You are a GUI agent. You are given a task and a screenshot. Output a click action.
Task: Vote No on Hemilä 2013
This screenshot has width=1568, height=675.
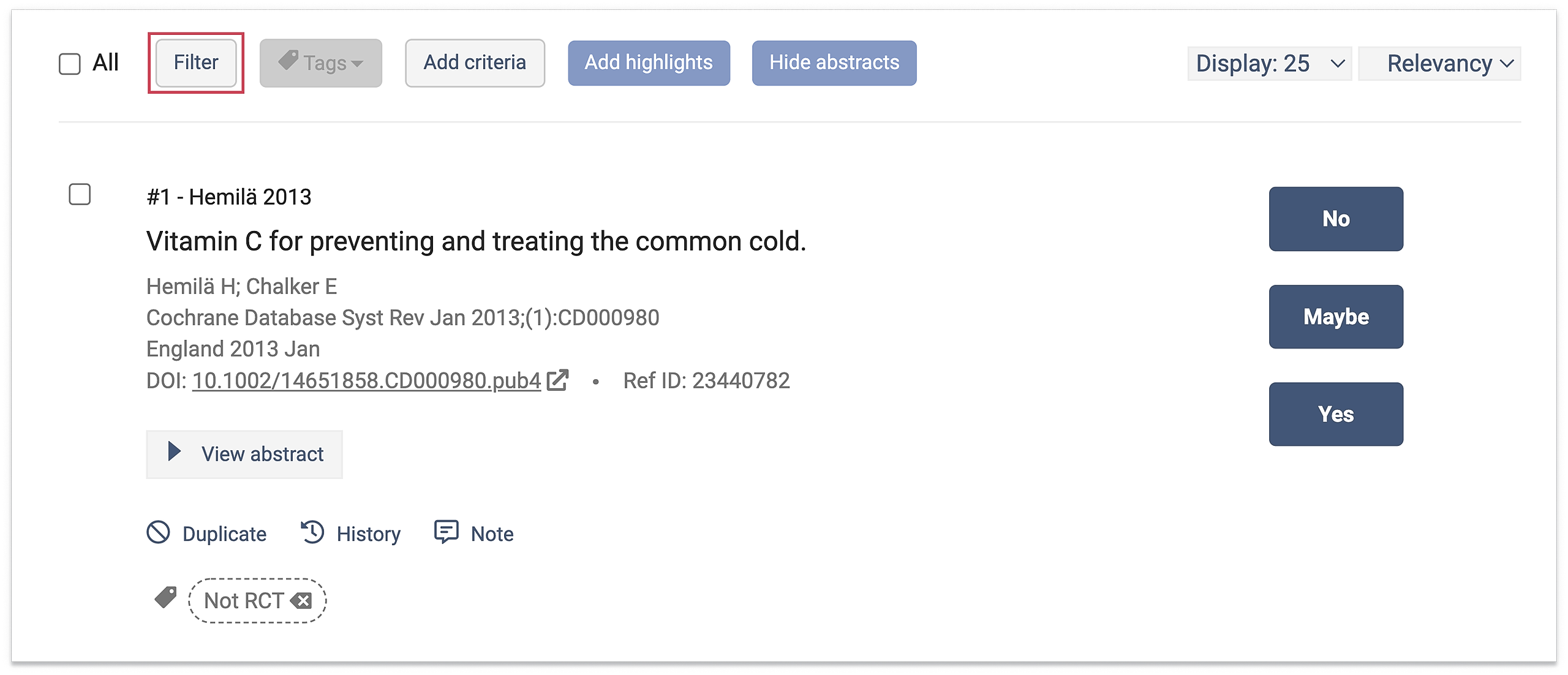(1336, 219)
